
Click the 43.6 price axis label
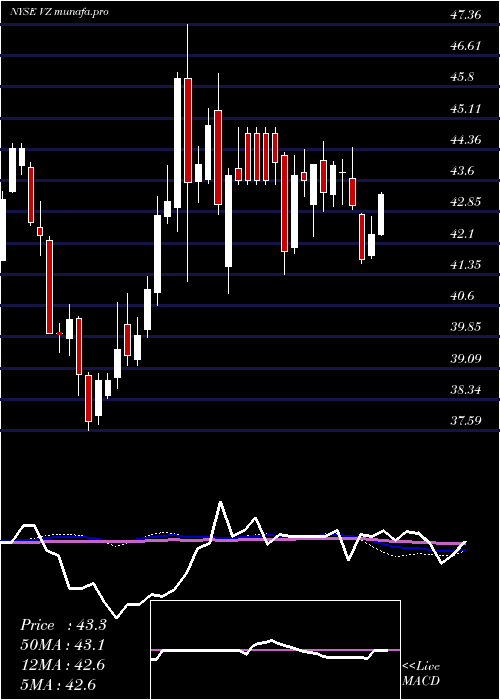[x=461, y=171]
